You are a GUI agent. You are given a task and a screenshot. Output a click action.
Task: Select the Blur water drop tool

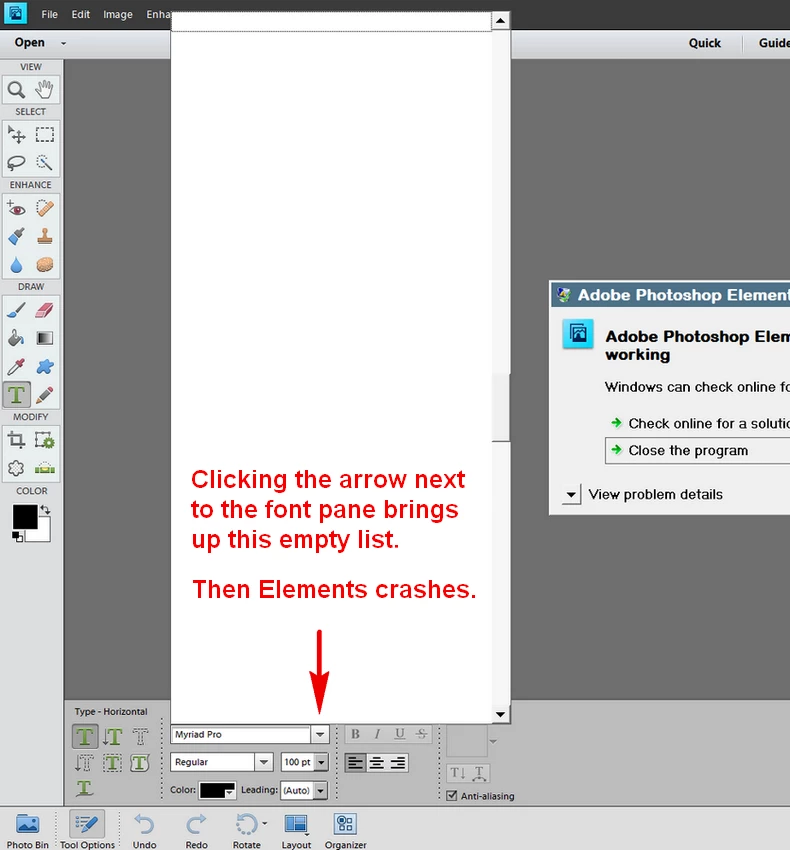[x=16, y=265]
